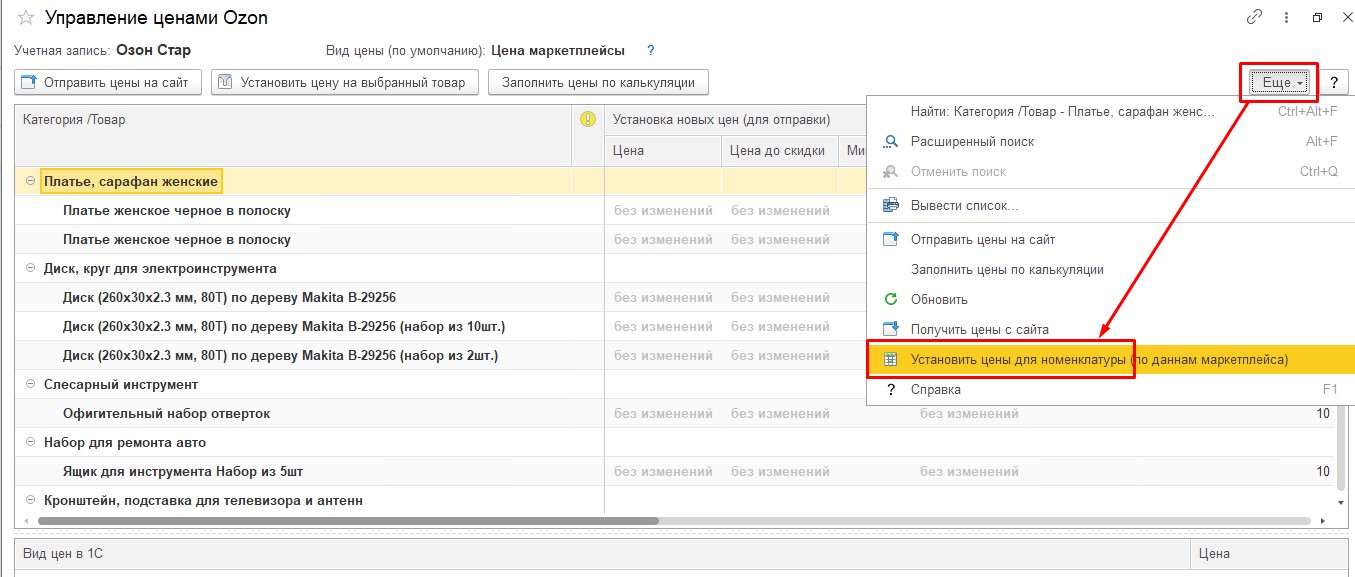
Task: Open the three-dot menu in the title bar
Action: pyautogui.click(x=1285, y=18)
